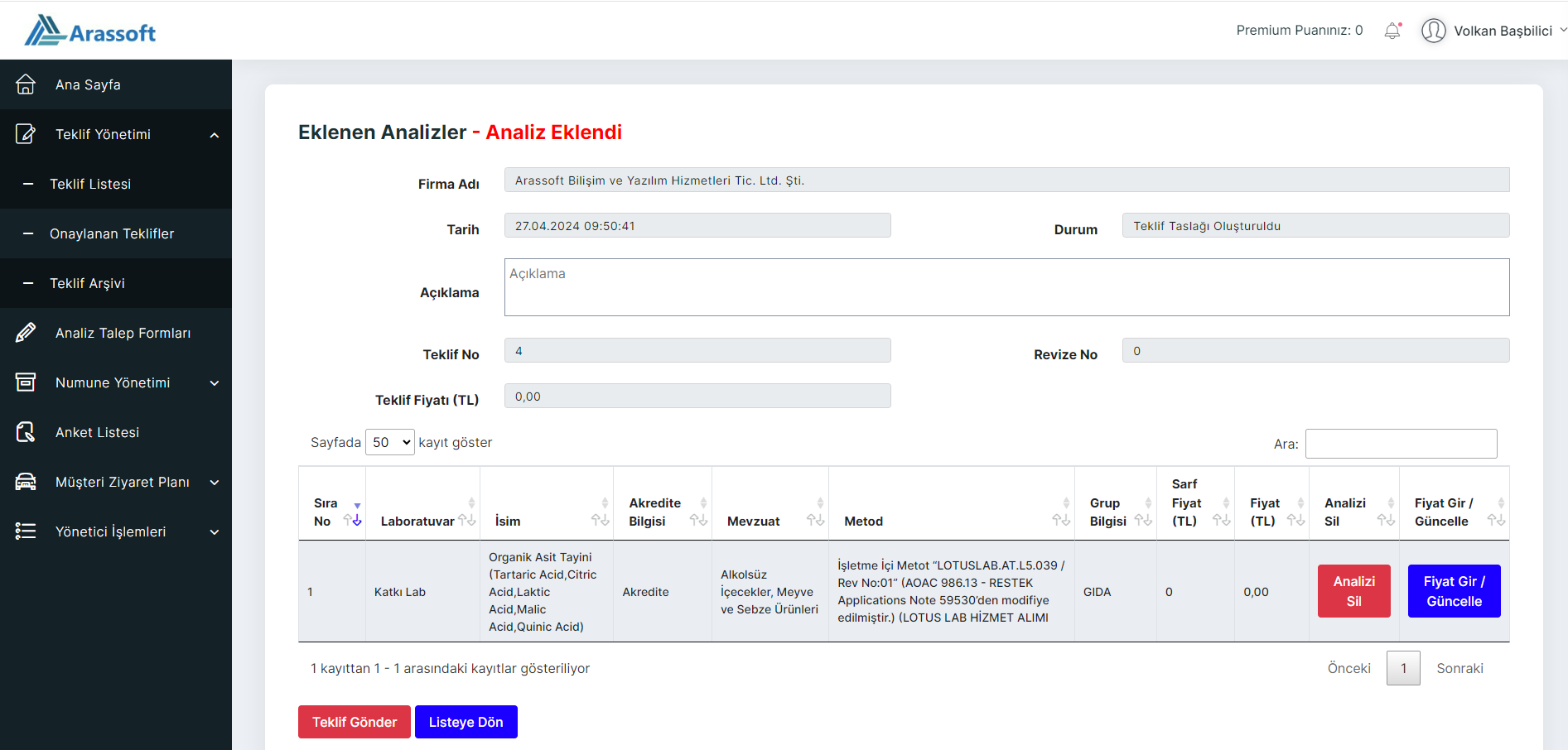Click the Anket Listesi search-document icon
The width and height of the screenshot is (1568, 750).
(x=26, y=432)
